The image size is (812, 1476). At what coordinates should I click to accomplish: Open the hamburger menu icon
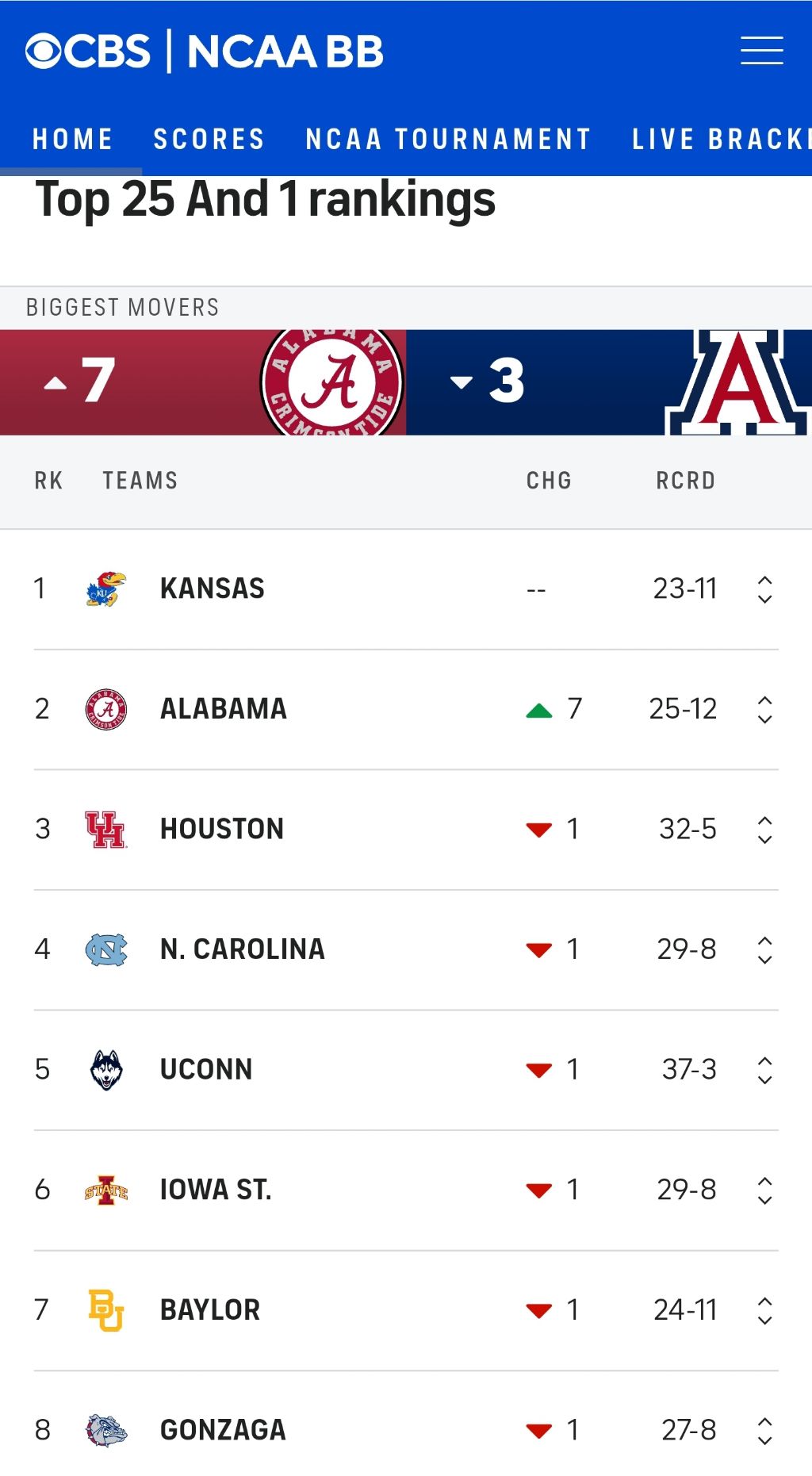click(x=761, y=51)
